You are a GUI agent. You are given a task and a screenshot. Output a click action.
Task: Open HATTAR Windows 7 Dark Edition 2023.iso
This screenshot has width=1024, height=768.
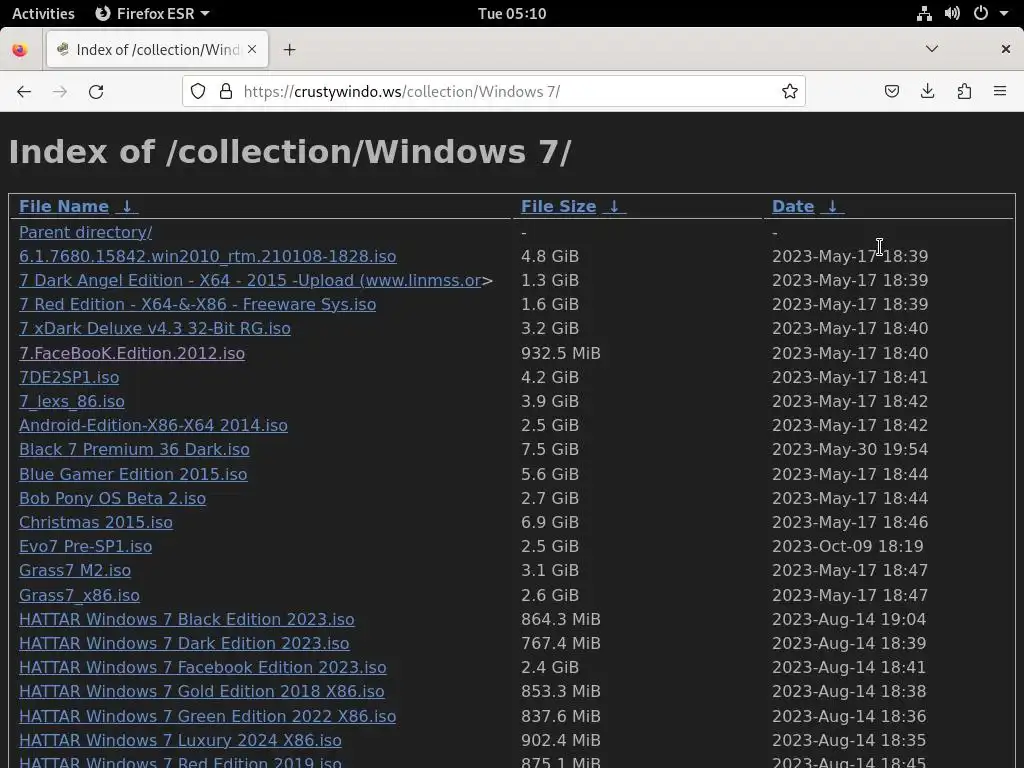point(184,644)
